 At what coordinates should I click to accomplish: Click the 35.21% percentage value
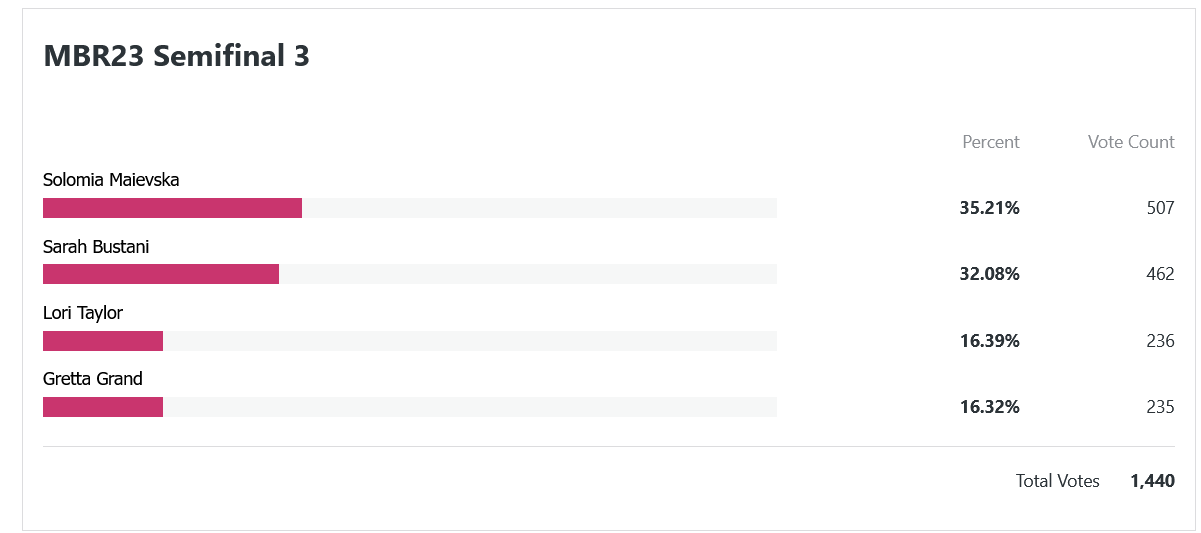click(x=990, y=208)
